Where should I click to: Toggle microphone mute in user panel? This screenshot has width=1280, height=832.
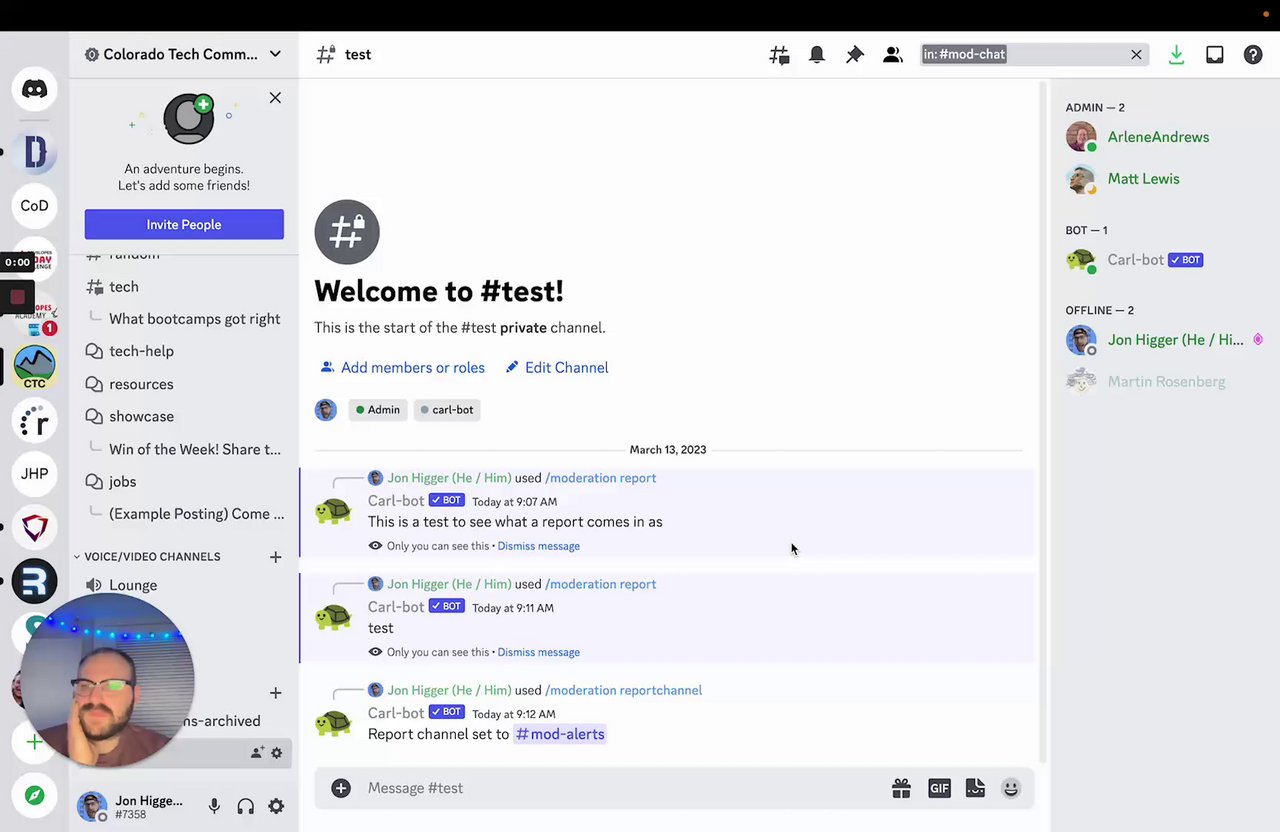pos(214,806)
